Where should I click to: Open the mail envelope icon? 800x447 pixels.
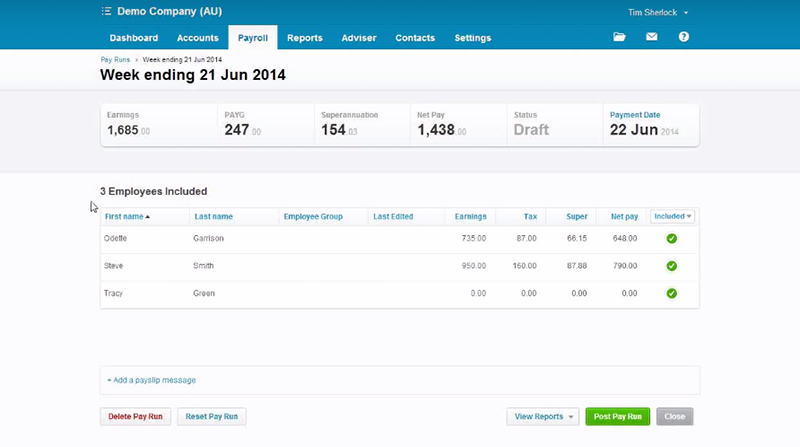click(x=652, y=38)
